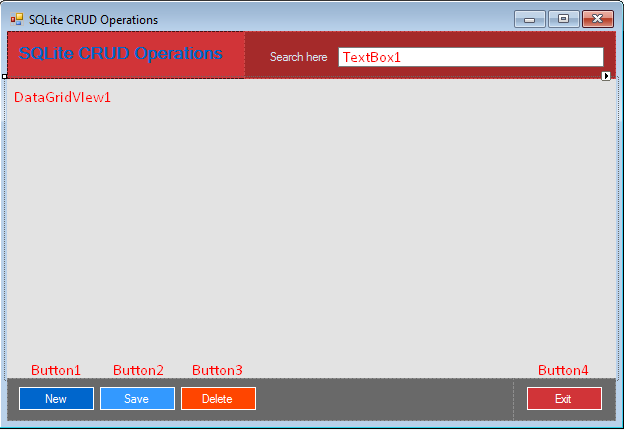The image size is (624, 430).
Task: Click the data grid view area
Action: 312,229
